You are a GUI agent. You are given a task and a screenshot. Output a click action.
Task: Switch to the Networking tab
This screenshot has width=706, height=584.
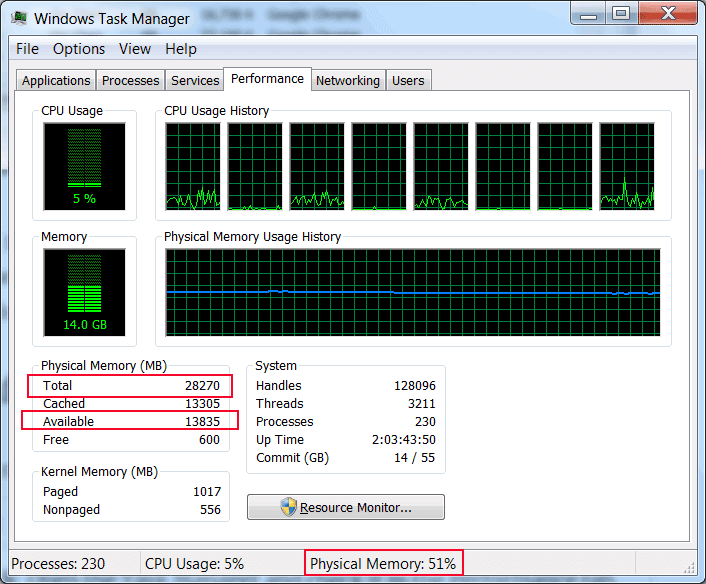click(348, 81)
